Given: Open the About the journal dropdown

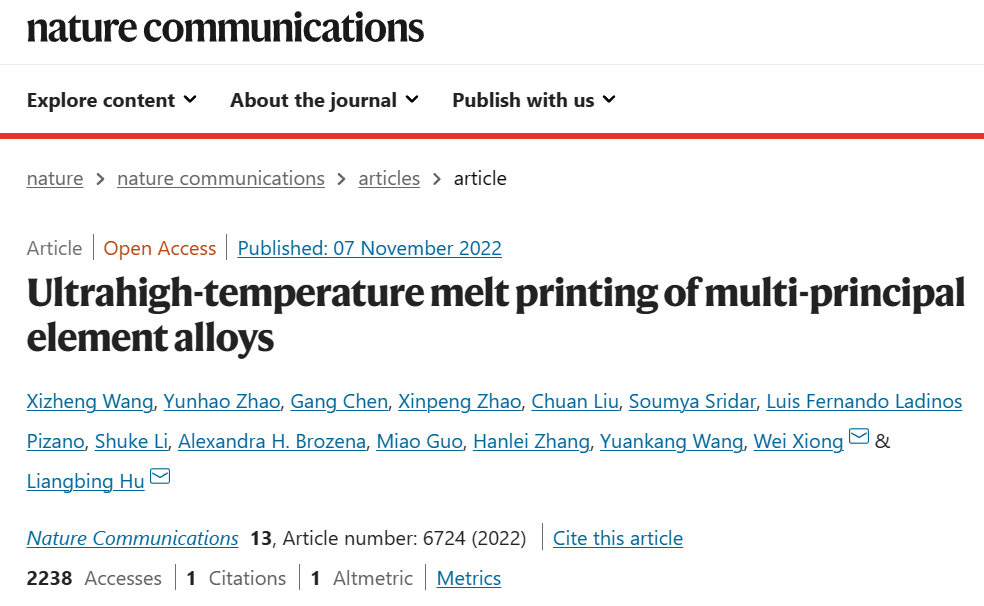Looking at the screenshot, I should [324, 100].
